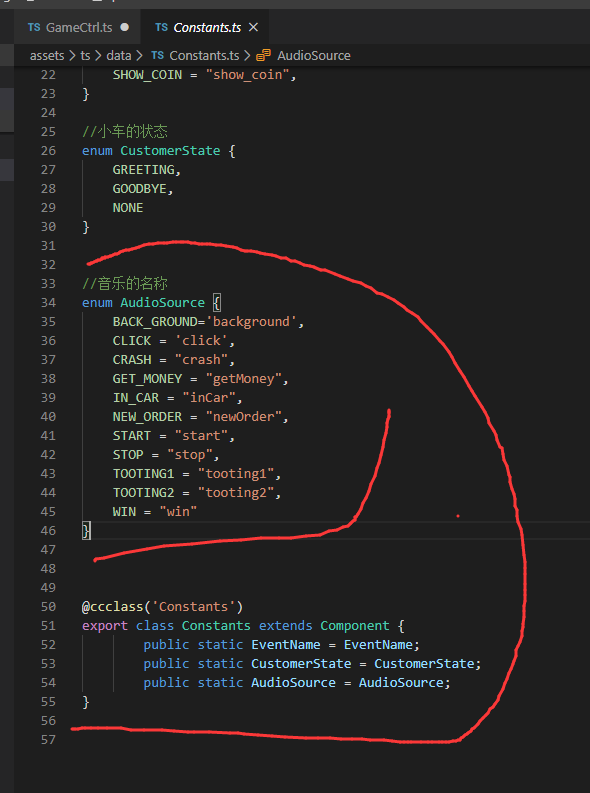The height and width of the screenshot is (793, 590).
Task: Open the ts folder breadcrumb
Action: pos(85,56)
